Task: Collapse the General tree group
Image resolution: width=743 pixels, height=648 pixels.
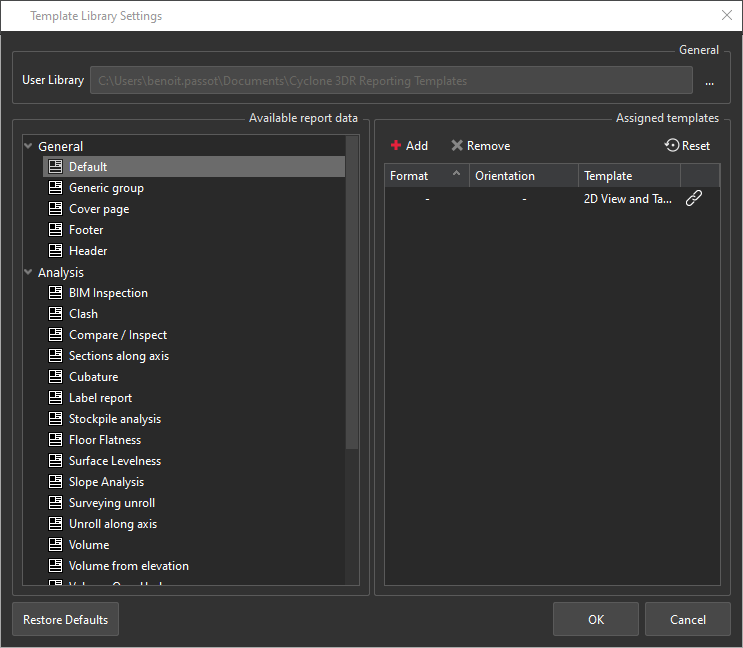Action: (28, 147)
